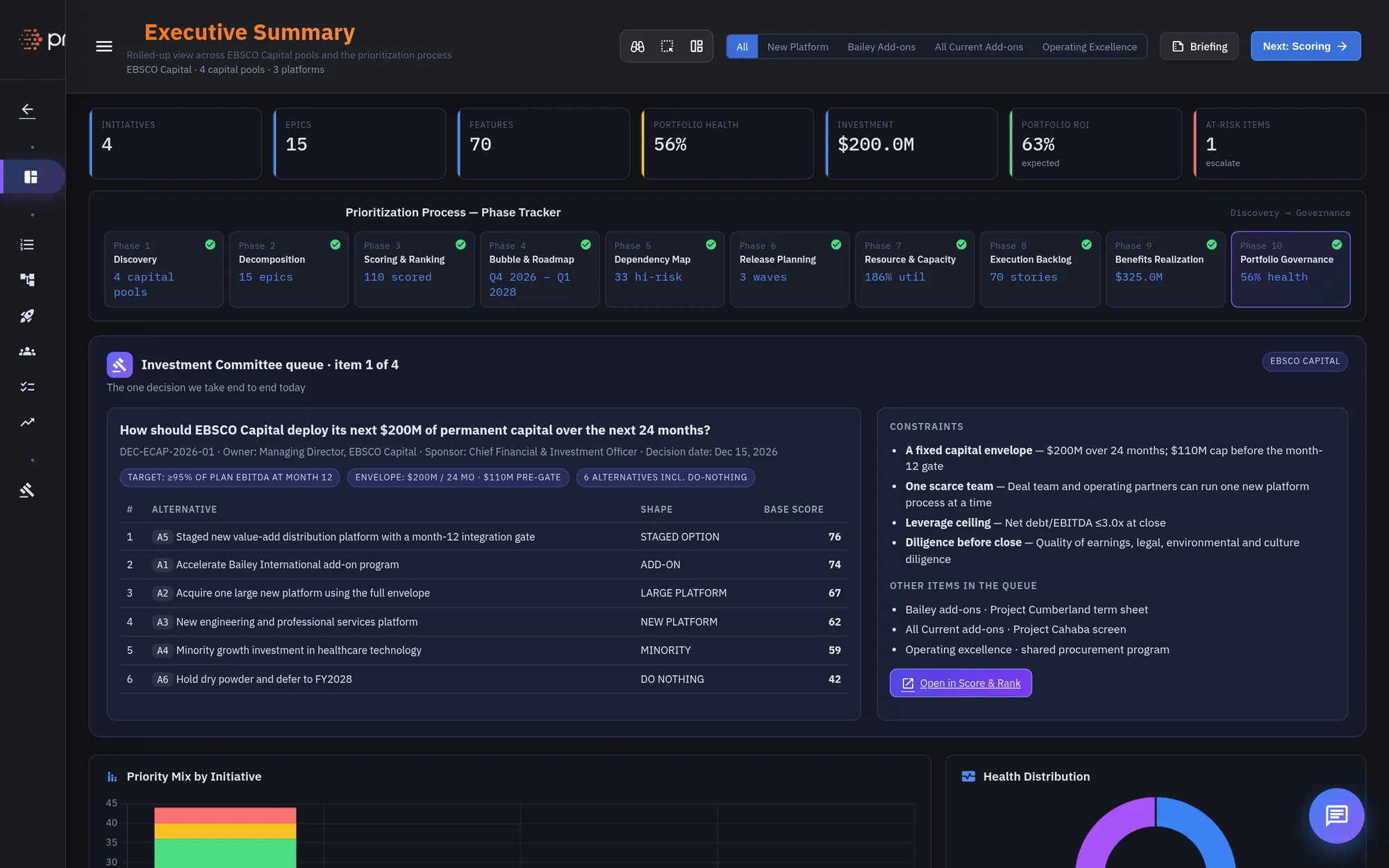
Task: Click the Portfolio Health 56% metric card
Action: click(x=727, y=144)
